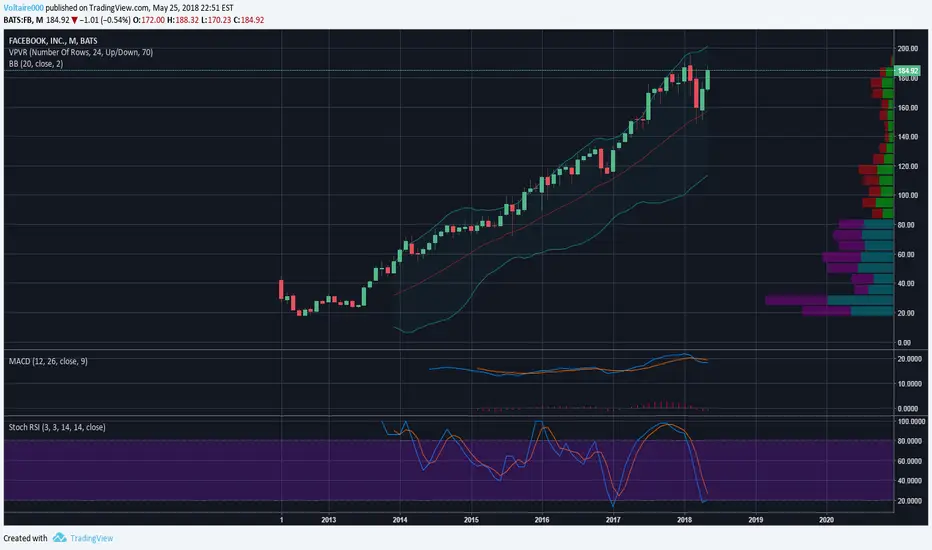Image resolution: width=932 pixels, height=550 pixels.
Task: Click the green 184.92 current price tag
Action: (907, 71)
